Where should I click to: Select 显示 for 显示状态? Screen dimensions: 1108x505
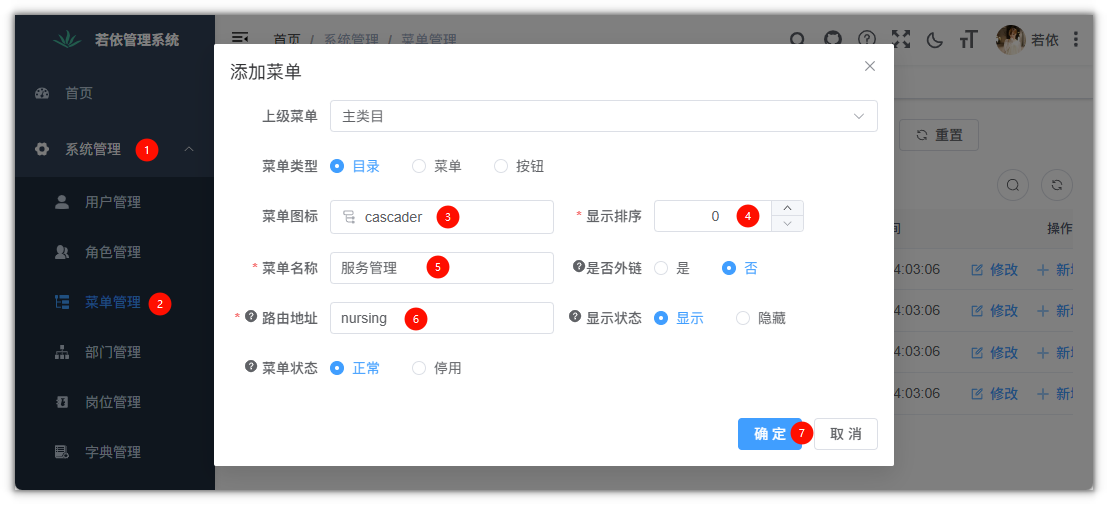[x=679, y=319]
